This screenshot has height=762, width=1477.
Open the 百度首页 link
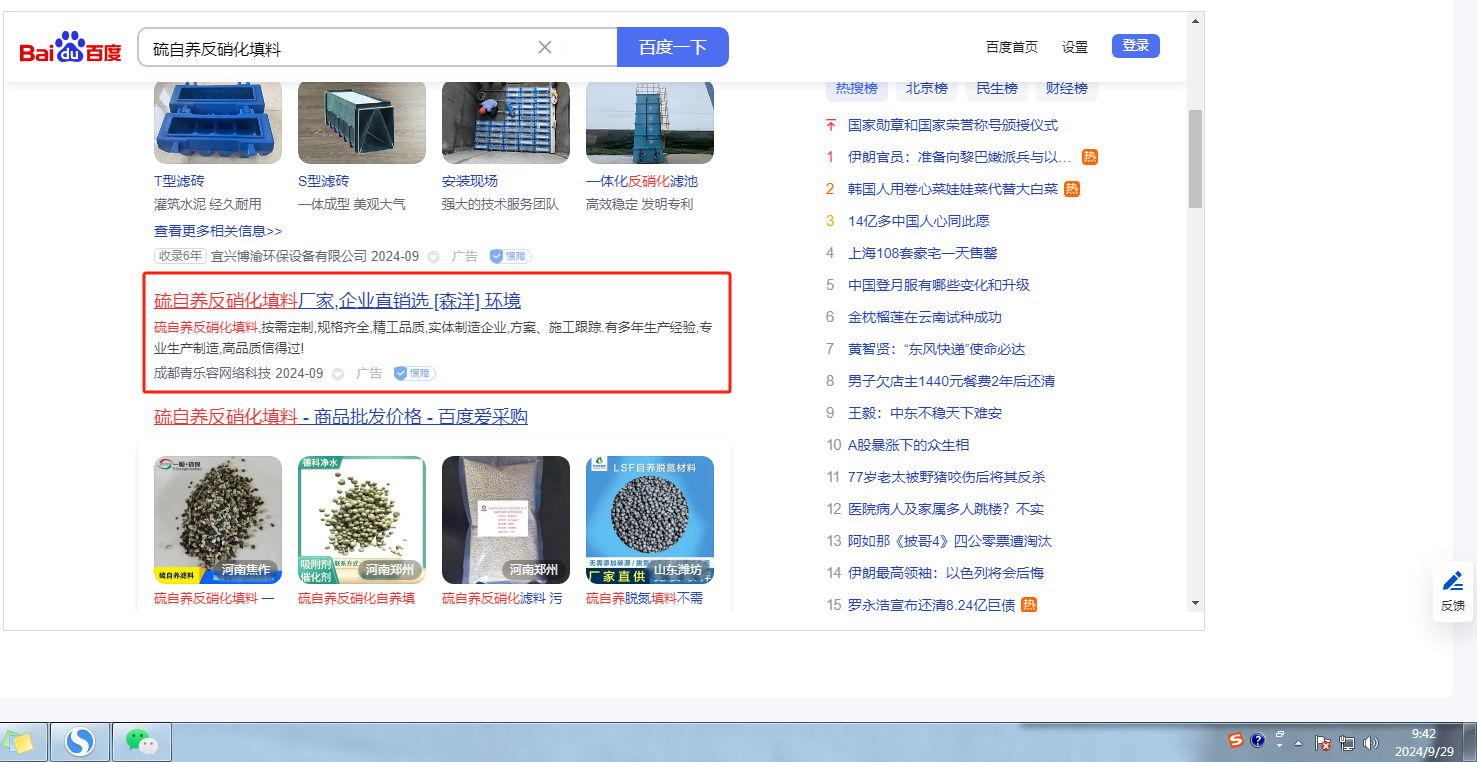point(1012,47)
